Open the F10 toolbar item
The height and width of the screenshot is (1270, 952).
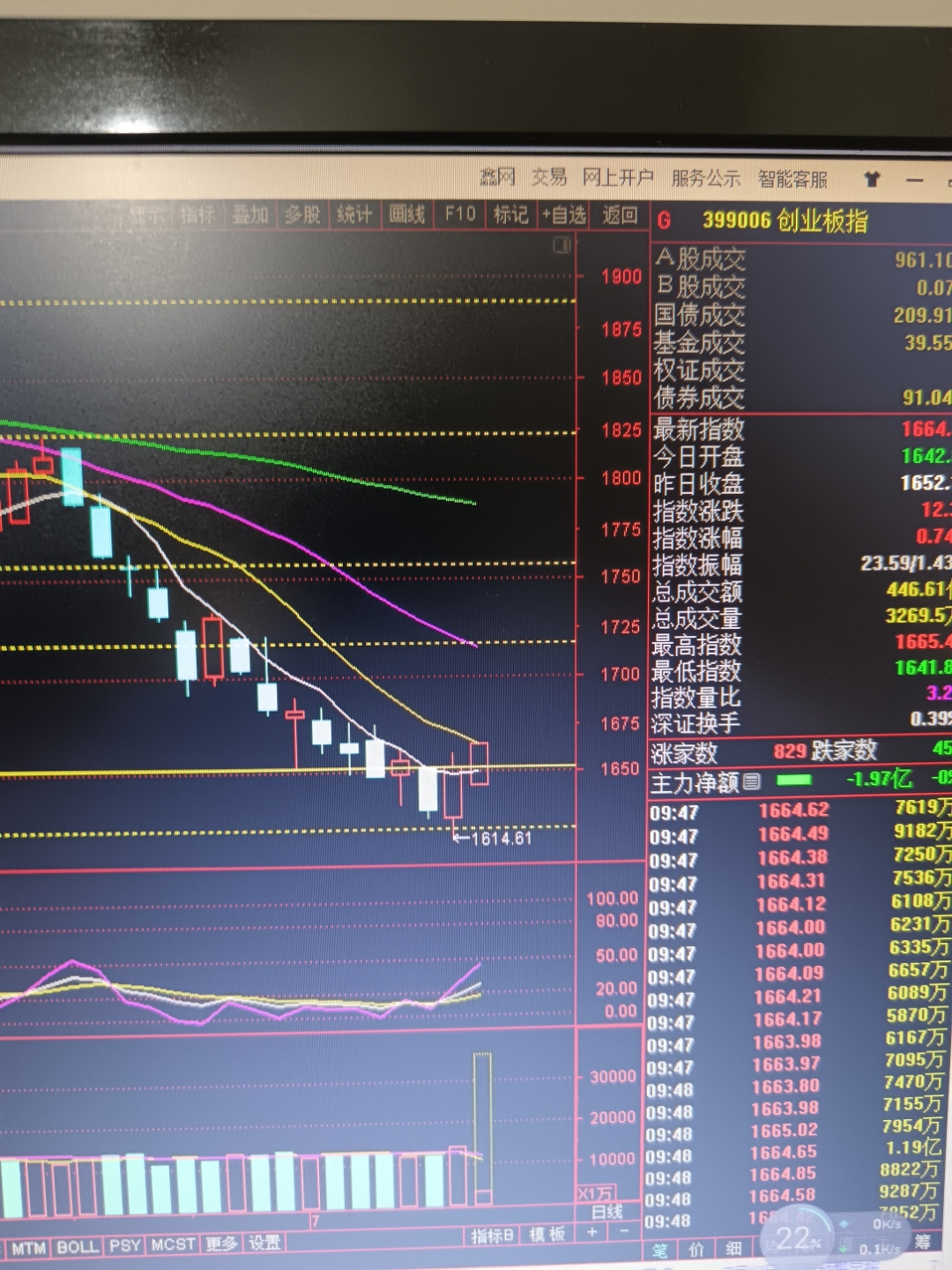point(459,214)
